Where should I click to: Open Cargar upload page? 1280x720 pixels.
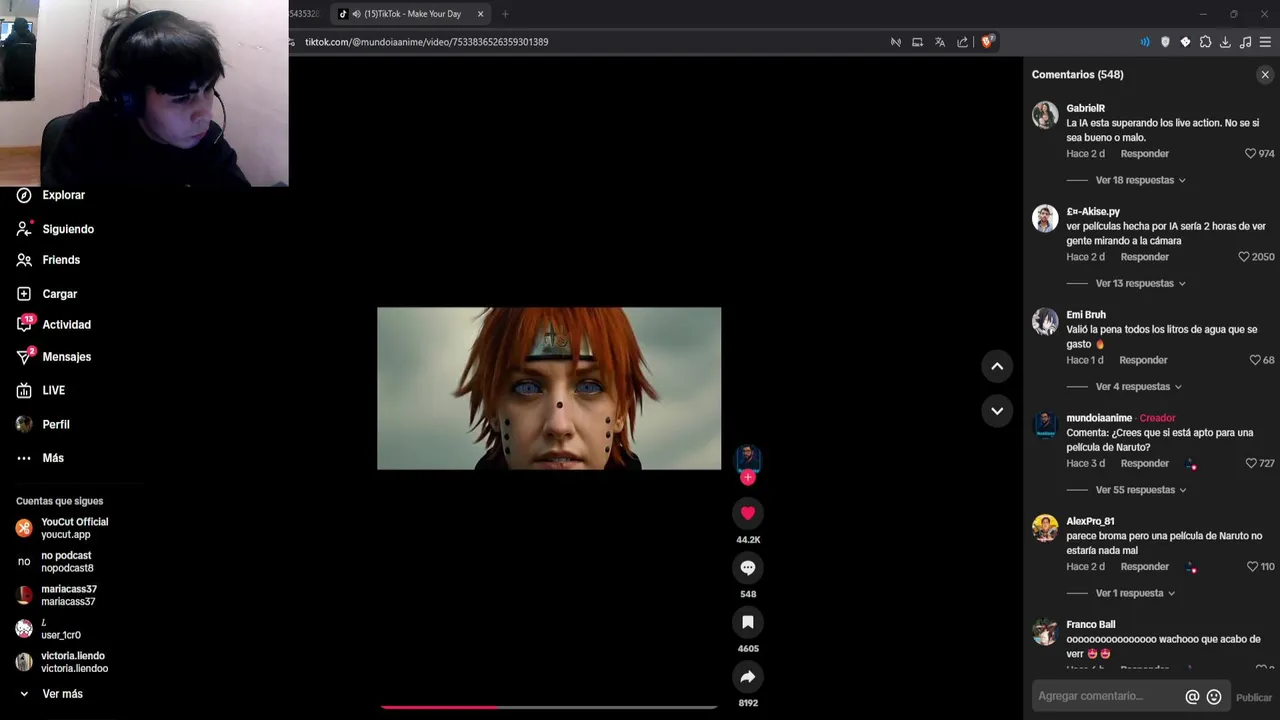pyautogui.click(x=59, y=294)
